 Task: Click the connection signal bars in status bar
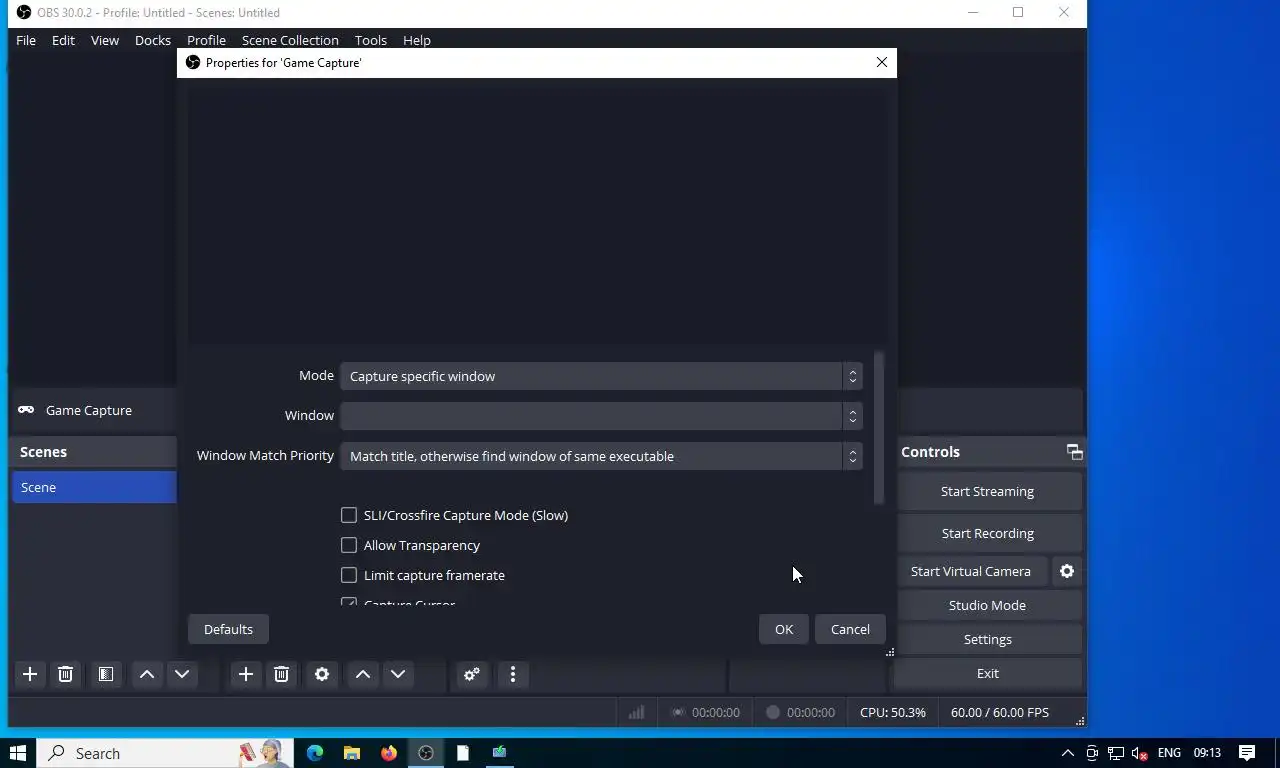[636, 712]
